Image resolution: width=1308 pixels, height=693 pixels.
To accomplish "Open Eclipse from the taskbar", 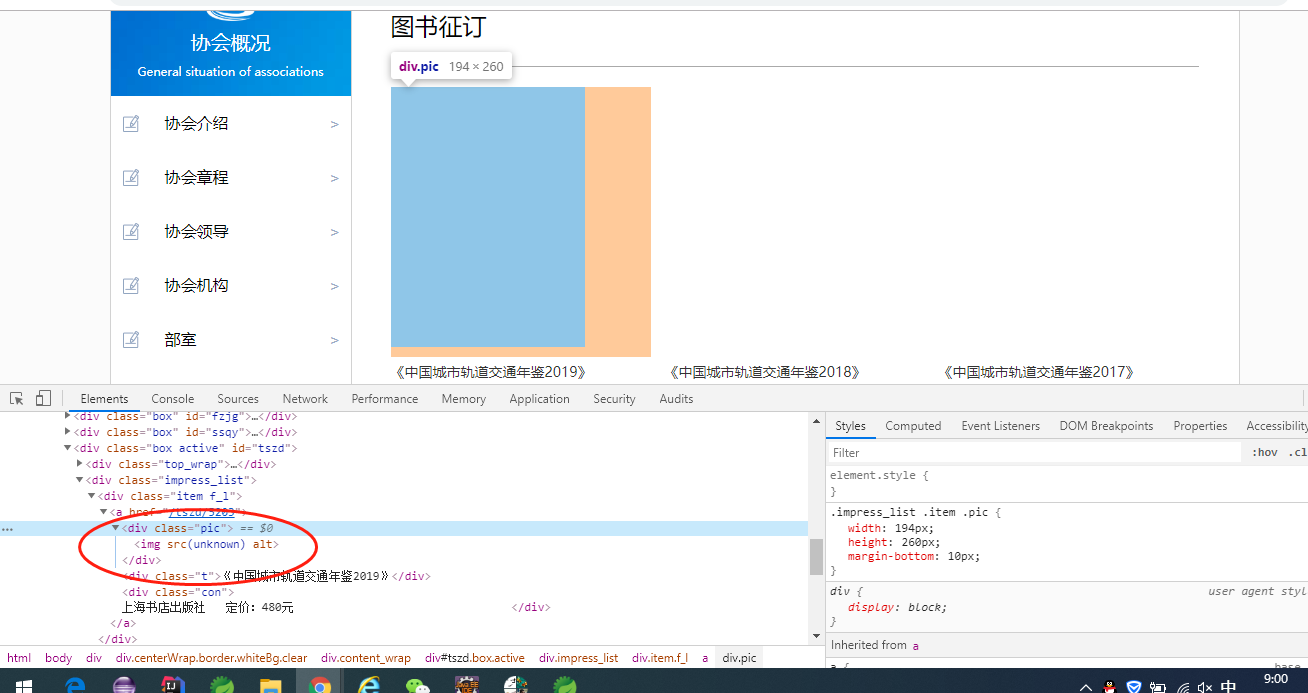I will point(124,686).
